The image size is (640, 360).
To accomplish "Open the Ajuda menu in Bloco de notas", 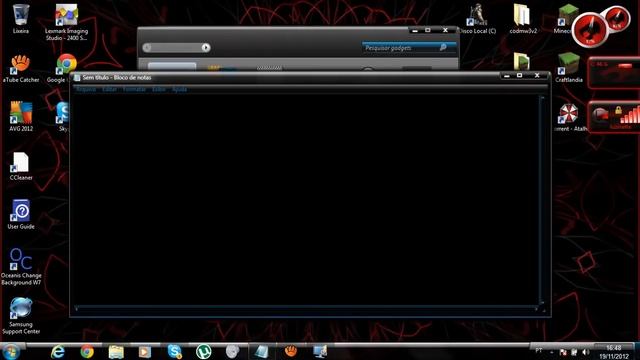I will point(179,89).
